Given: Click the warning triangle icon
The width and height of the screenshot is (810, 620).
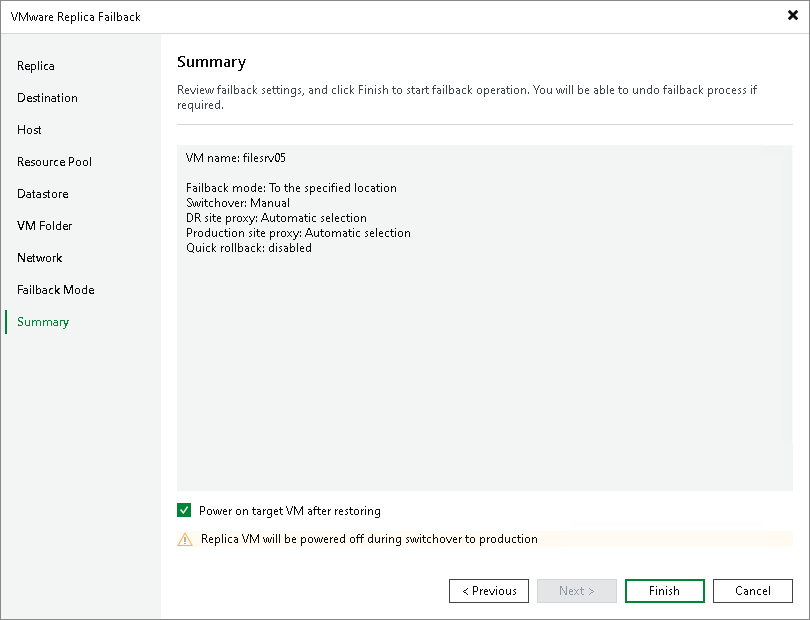Looking at the screenshot, I should click(x=185, y=539).
